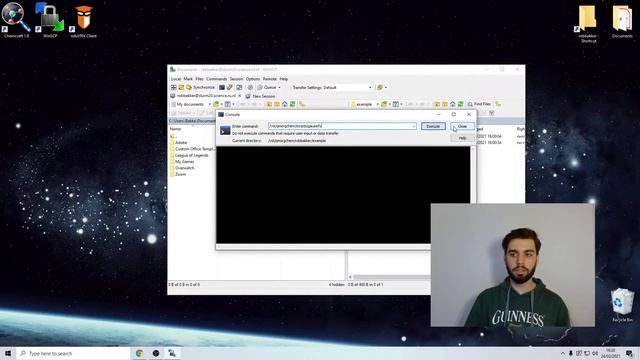
Task: Click the local panel refresh icon
Action: (x=292, y=104)
